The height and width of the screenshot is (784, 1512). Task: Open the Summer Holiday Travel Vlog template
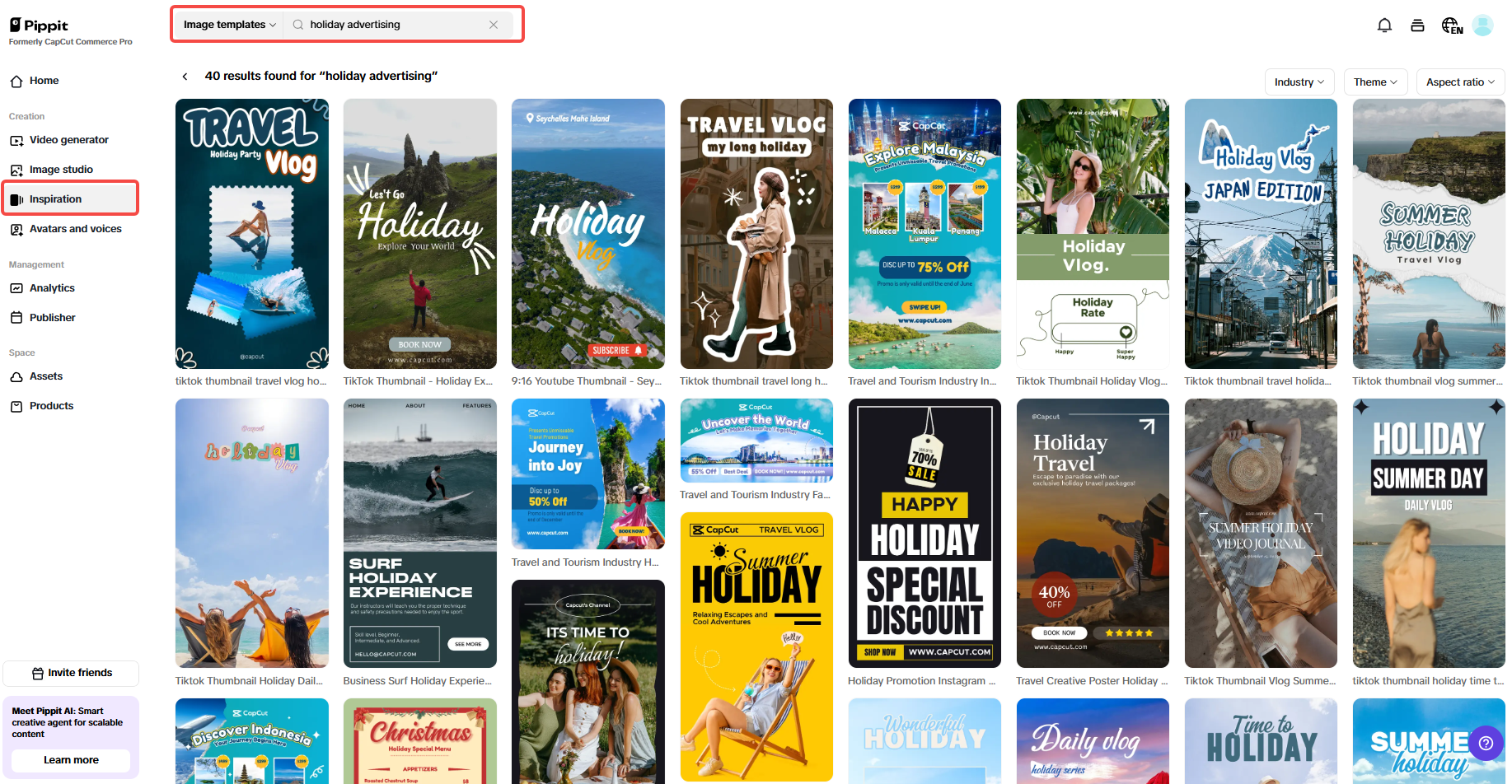tap(1429, 234)
